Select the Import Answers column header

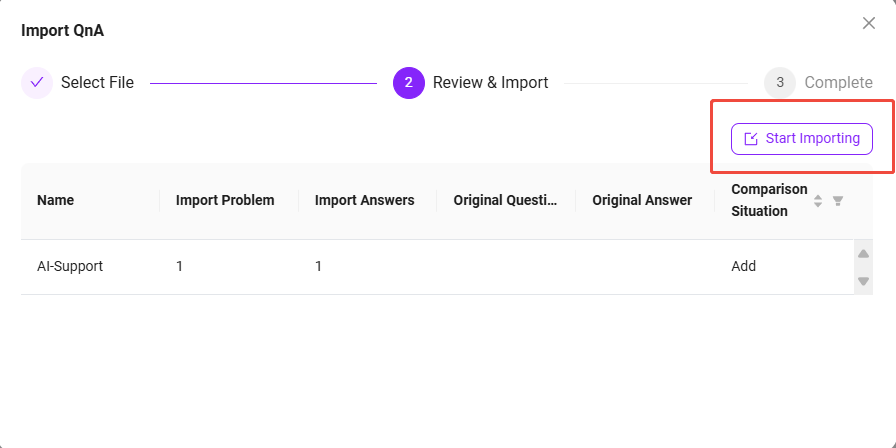click(x=364, y=200)
